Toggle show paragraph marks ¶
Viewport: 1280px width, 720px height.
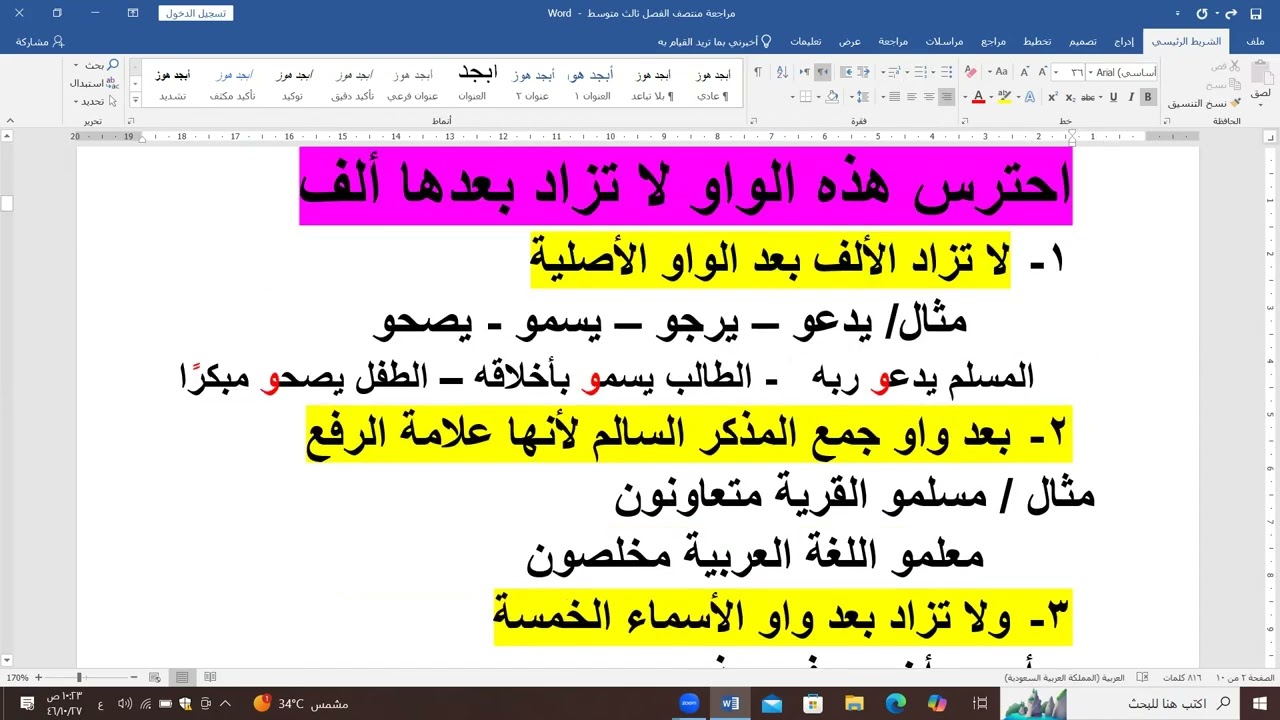(758, 72)
